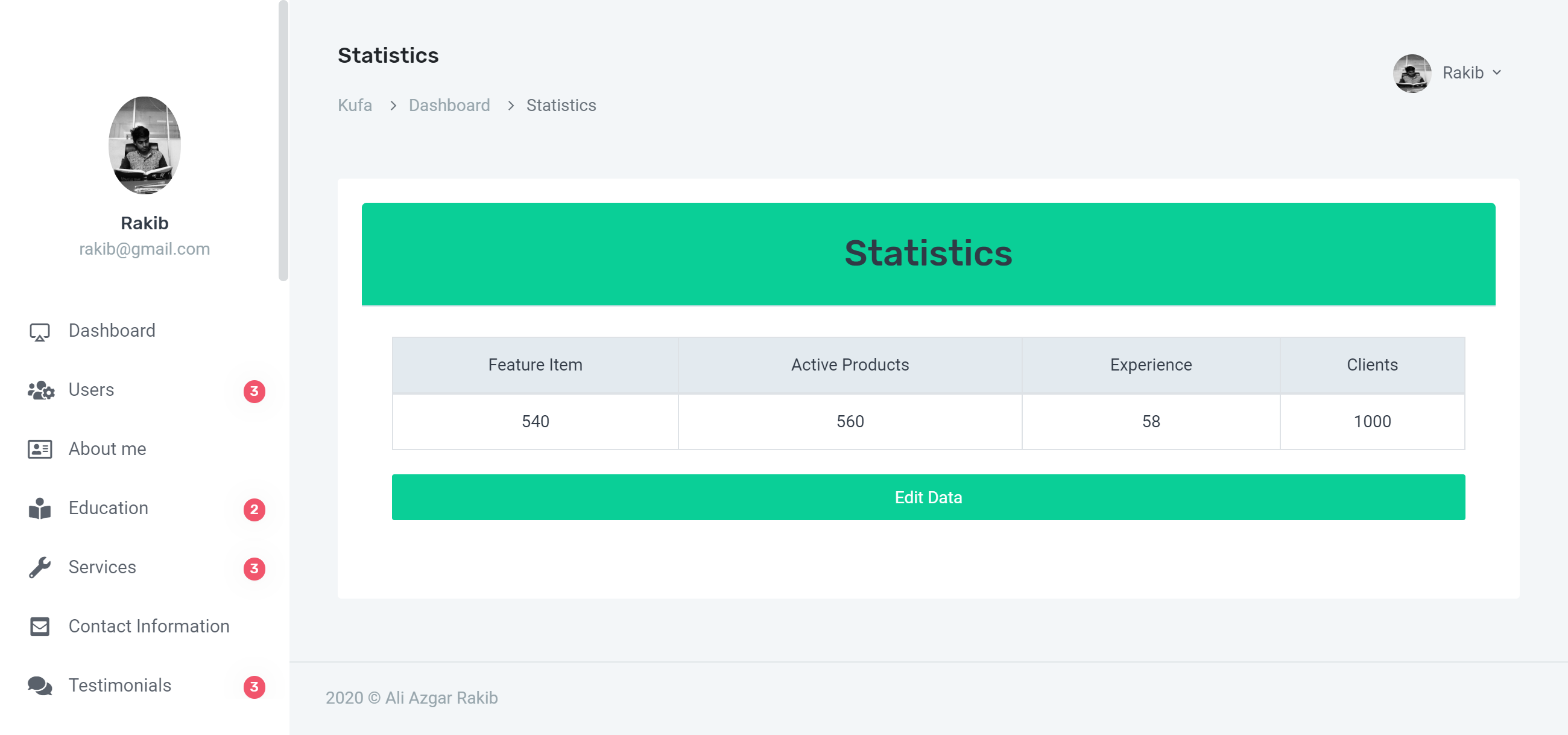
Task: Click the Users group-gear icon
Action: click(41, 390)
